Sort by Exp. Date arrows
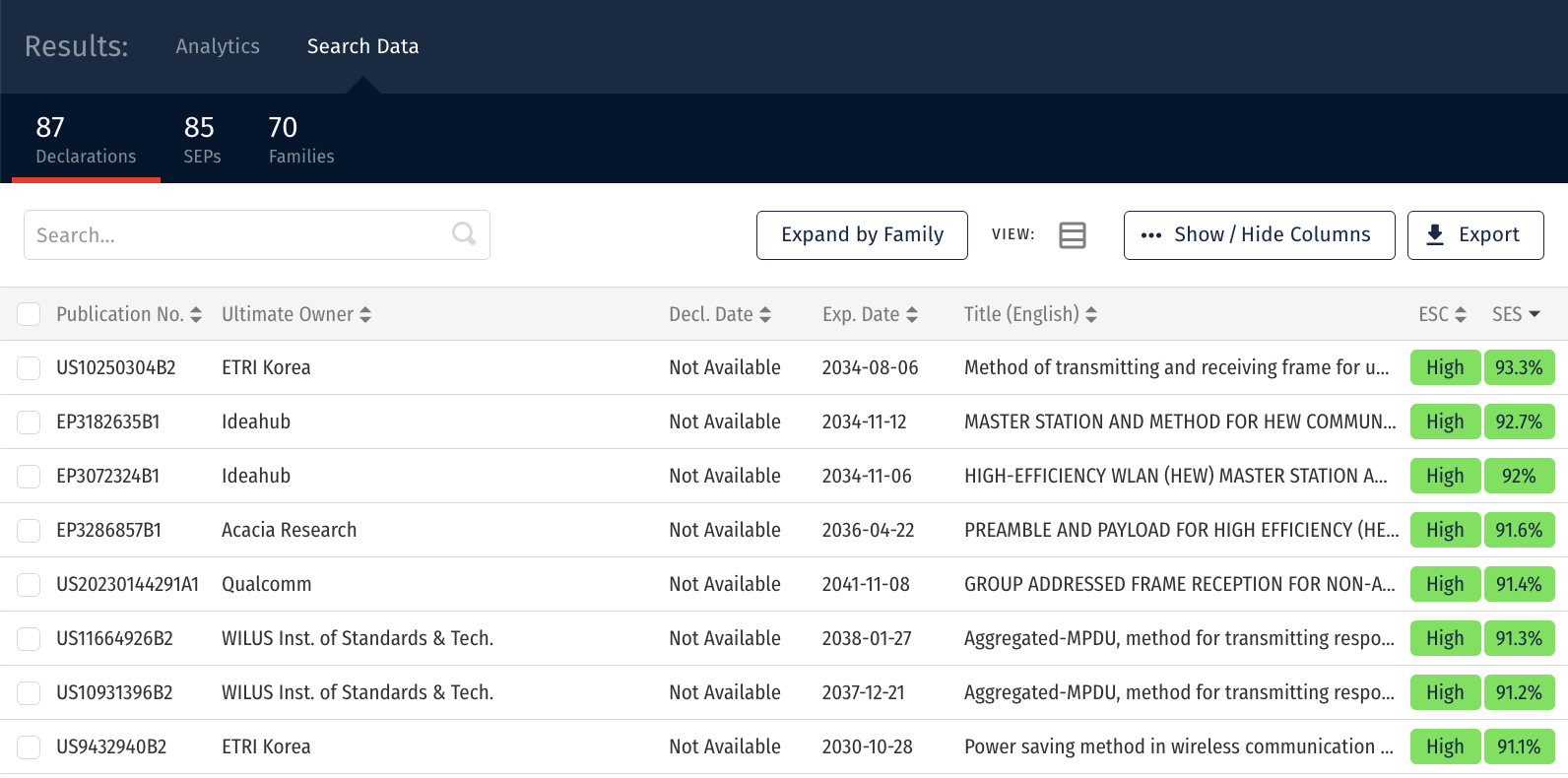The width and height of the screenshot is (1568, 778). tap(912, 314)
